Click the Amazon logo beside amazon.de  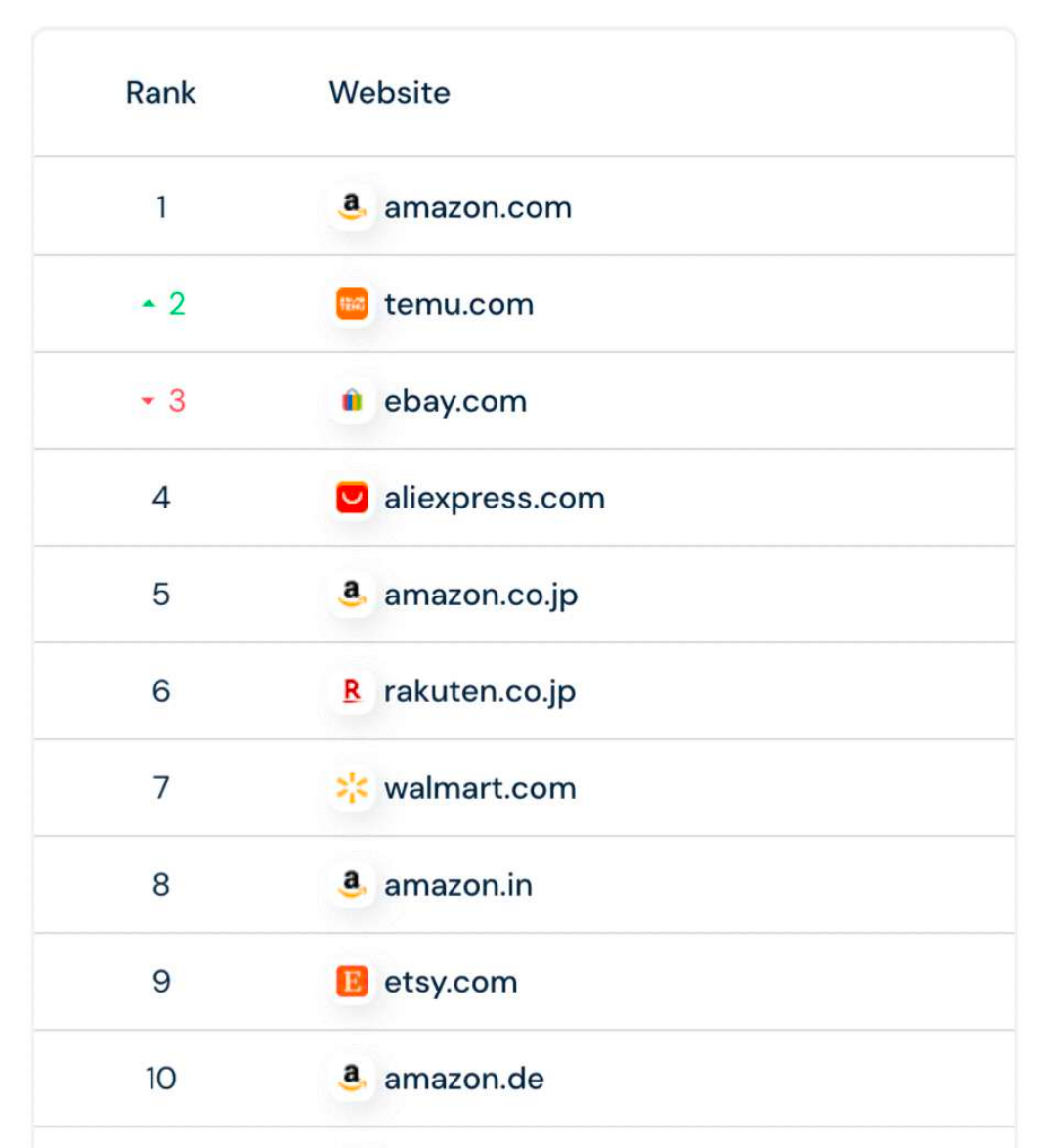click(352, 1079)
